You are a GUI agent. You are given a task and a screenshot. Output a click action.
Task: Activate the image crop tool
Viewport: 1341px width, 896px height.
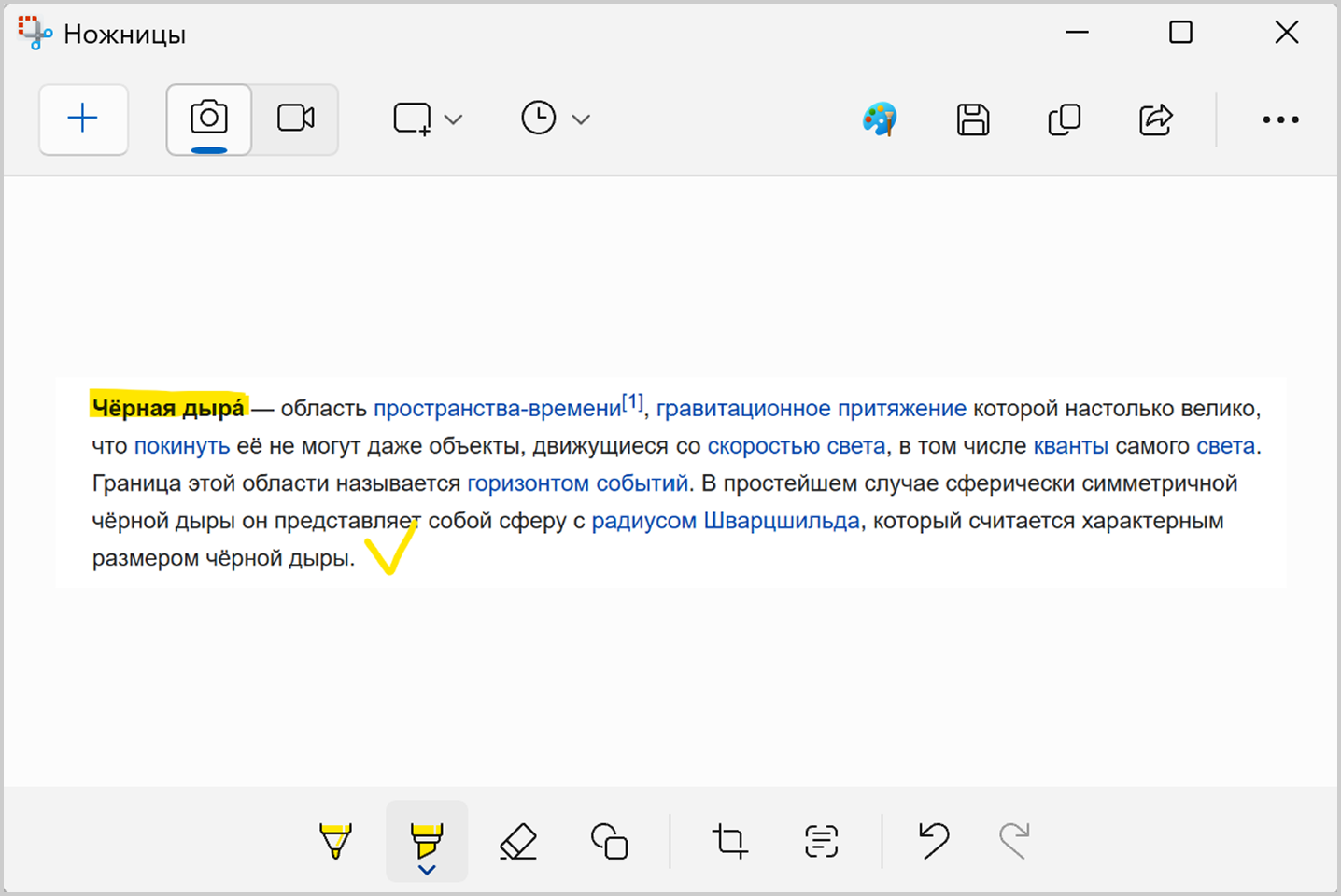click(x=730, y=840)
